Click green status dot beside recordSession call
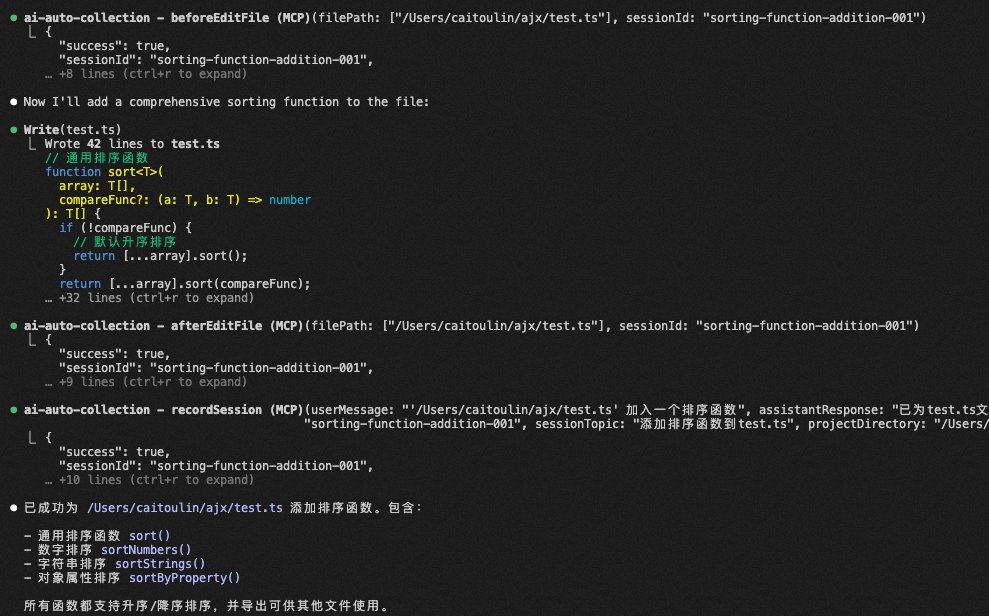The width and height of the screenshot is (989, 616). [13, 410]
